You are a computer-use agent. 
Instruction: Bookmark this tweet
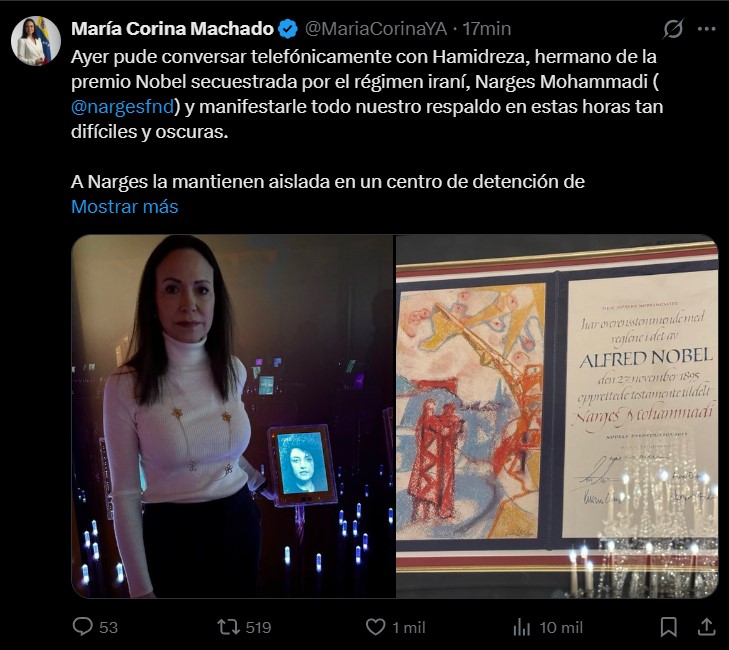click(x=669, y=627)
